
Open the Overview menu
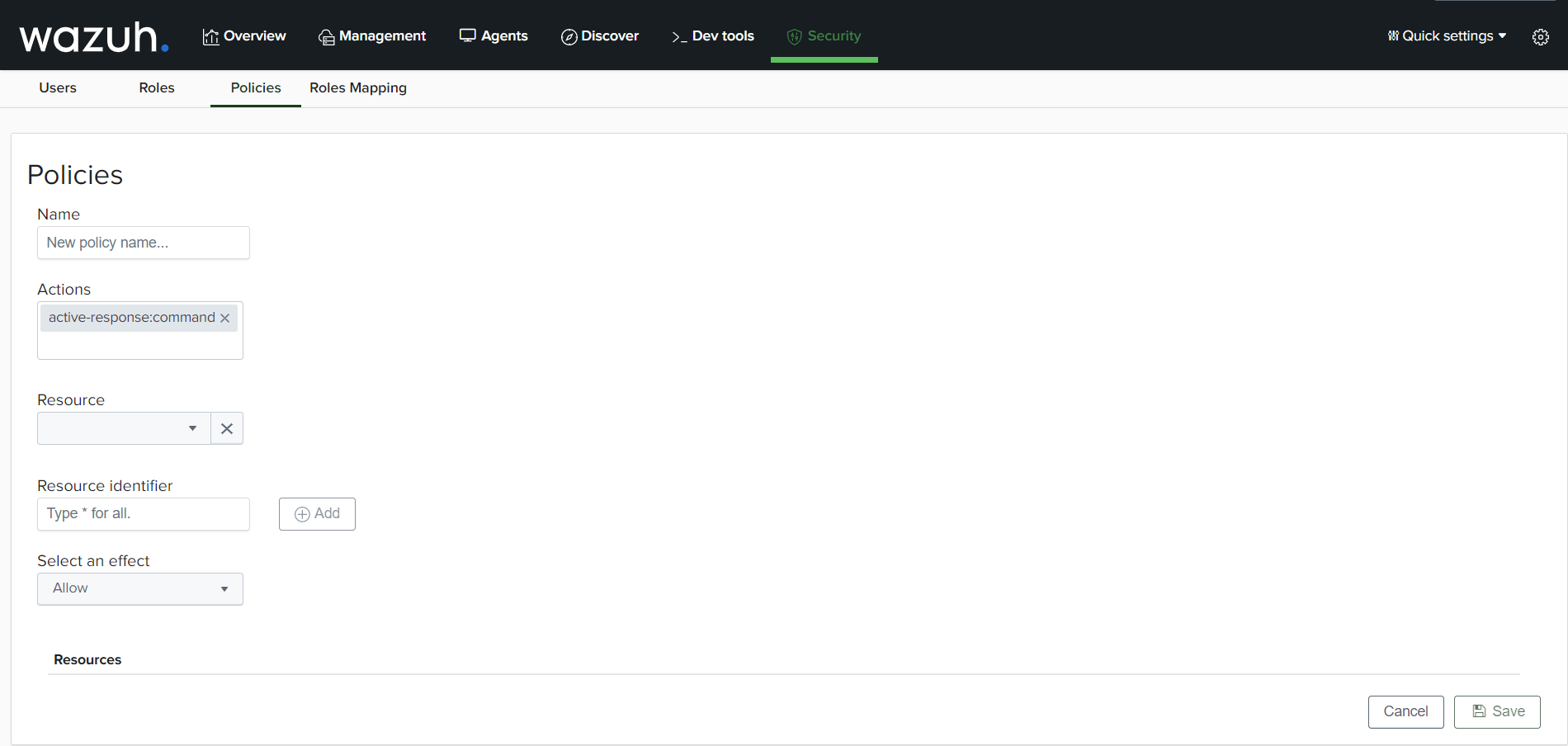click(244, 36)
